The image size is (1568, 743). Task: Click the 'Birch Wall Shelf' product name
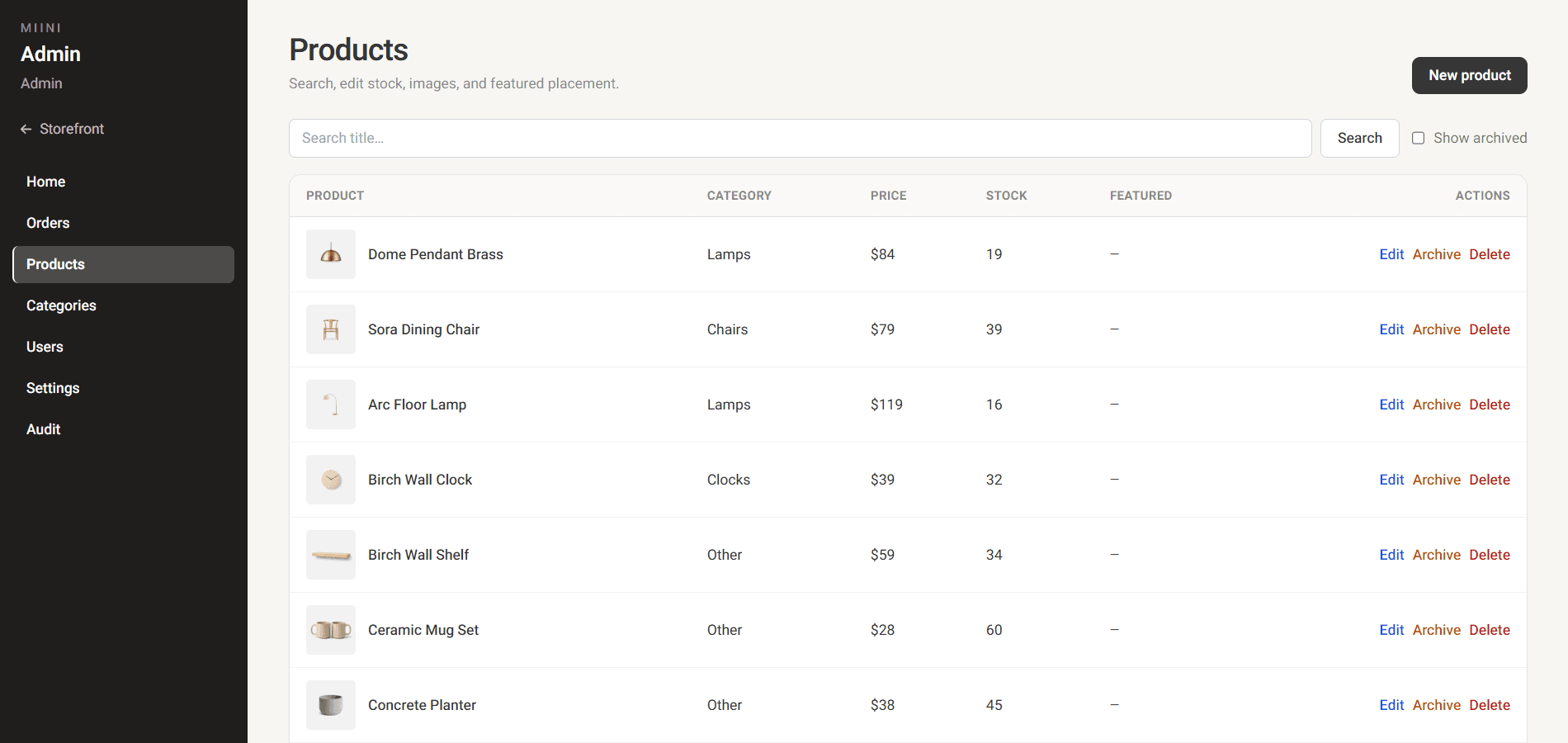click(418, 555)
